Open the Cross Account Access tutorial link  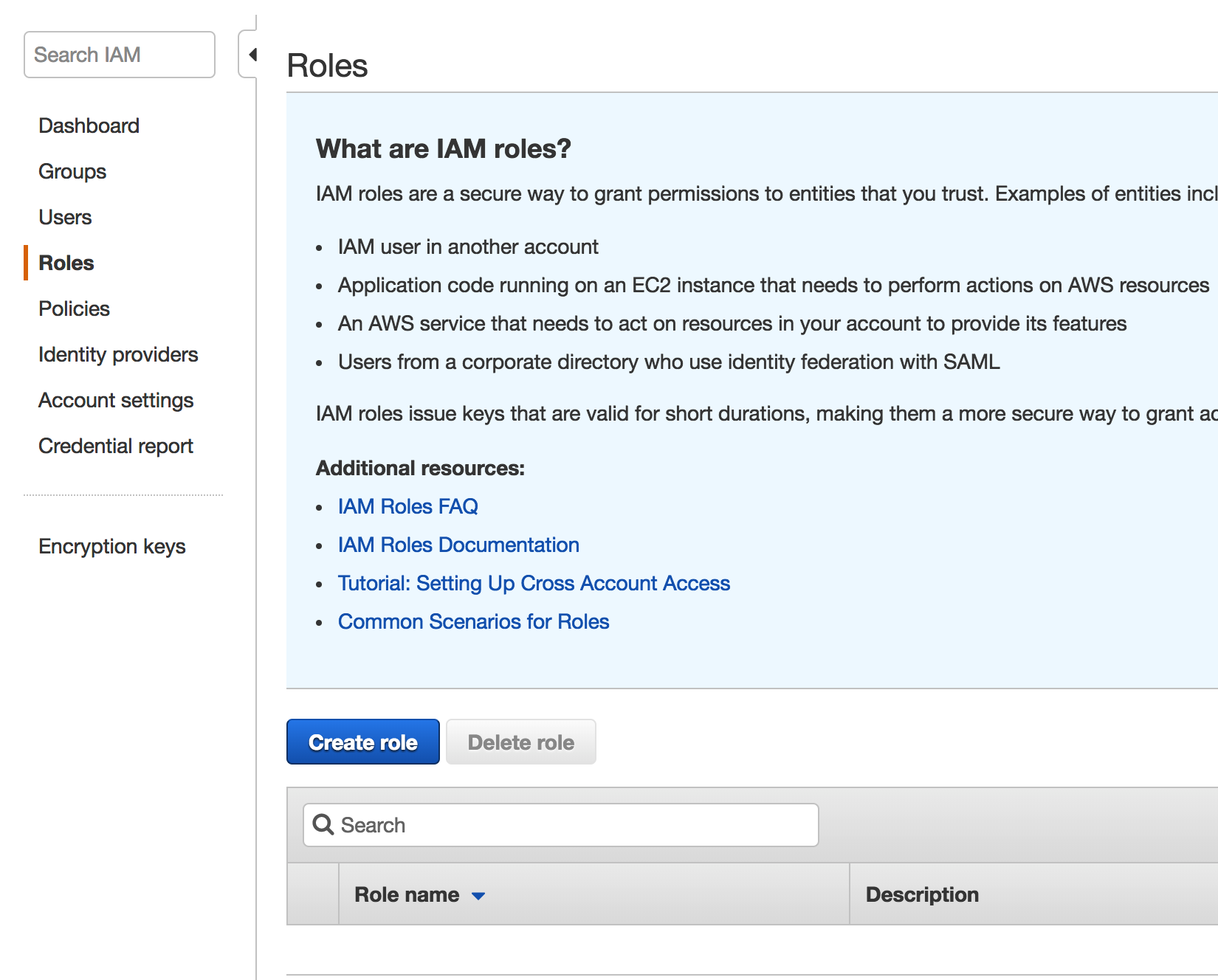pos(534,583)
